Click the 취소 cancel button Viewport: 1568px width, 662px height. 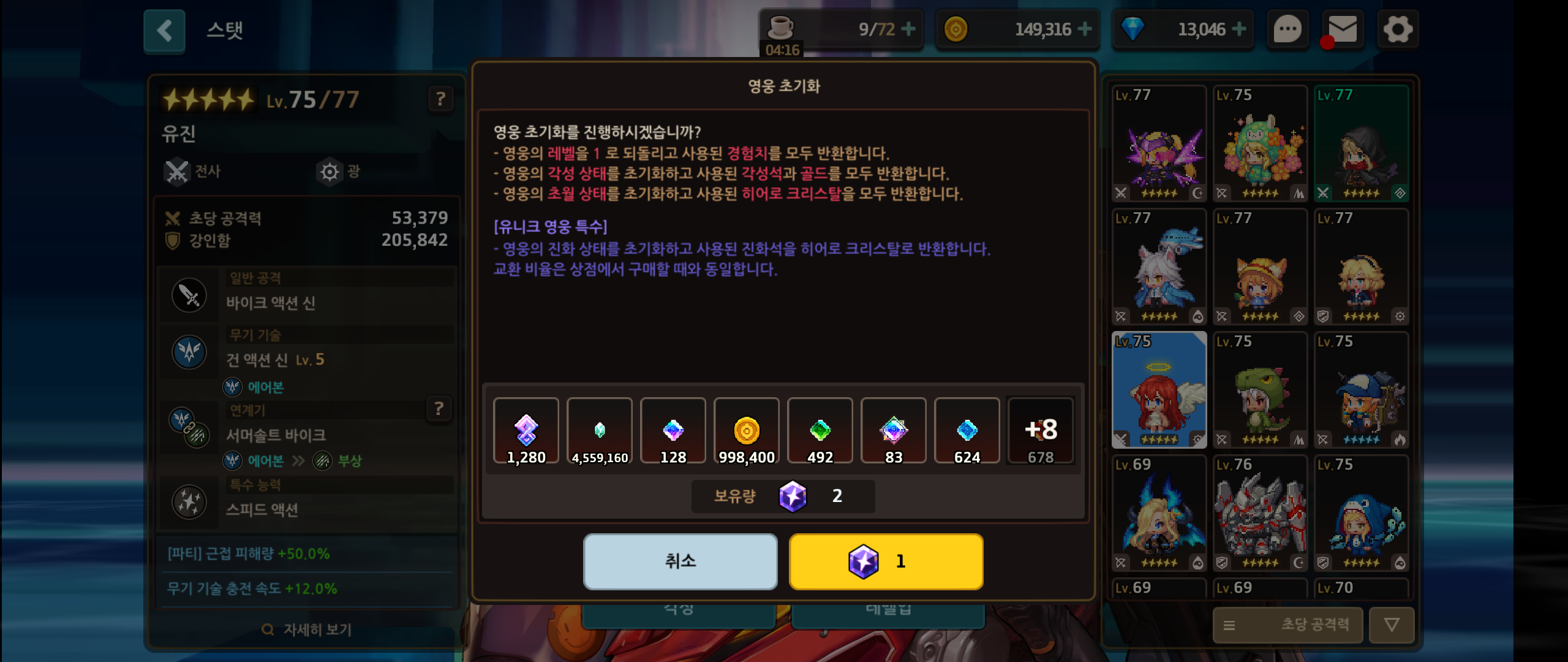(x=680, y=561)
